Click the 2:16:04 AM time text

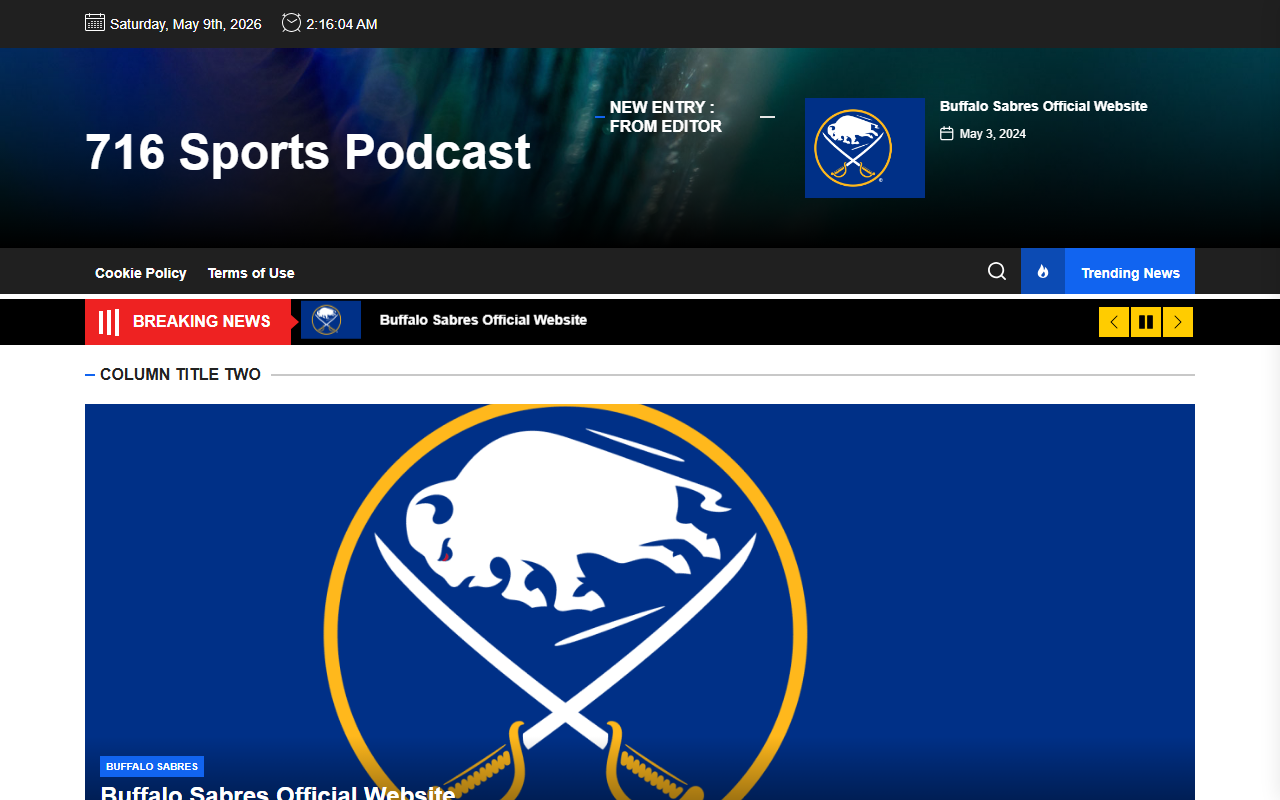pos(342,24)
